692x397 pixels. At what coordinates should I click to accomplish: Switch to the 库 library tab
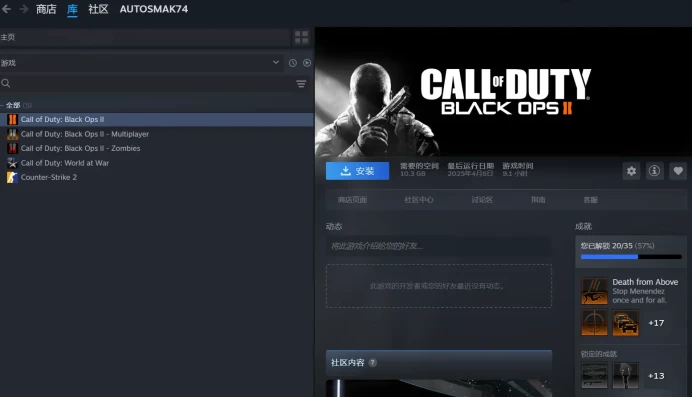click(x=72, y=9)
